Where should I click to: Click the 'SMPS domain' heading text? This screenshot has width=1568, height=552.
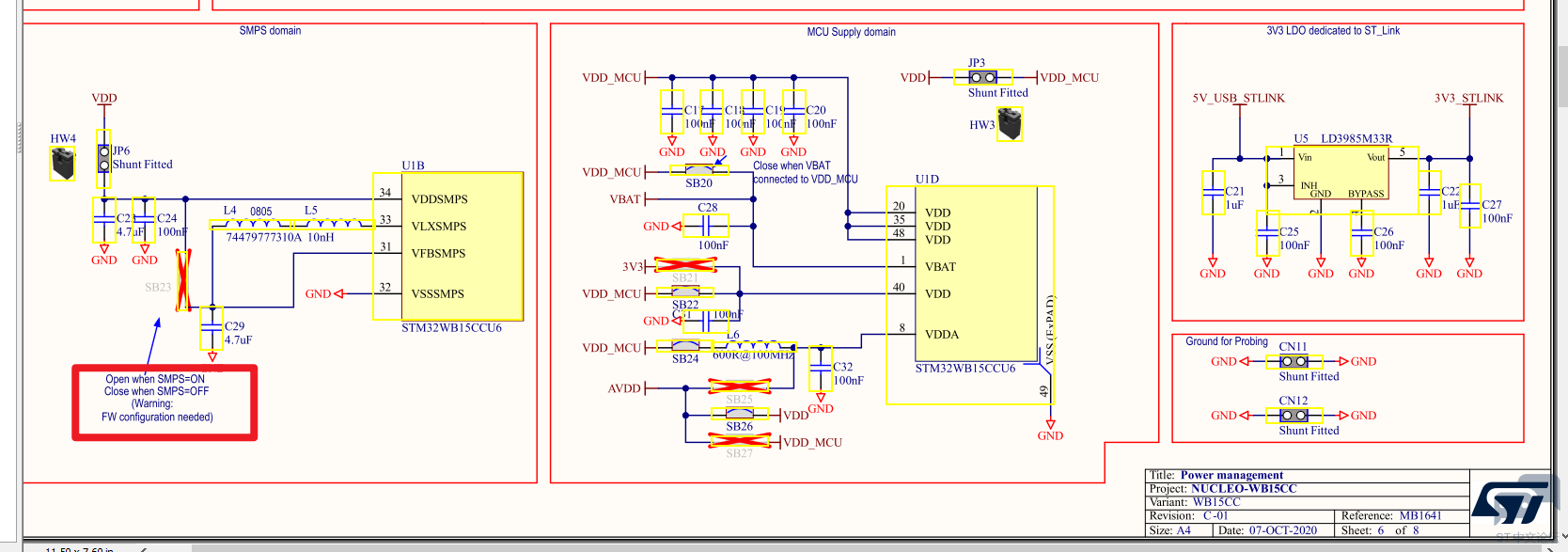[x=270, y=30]
